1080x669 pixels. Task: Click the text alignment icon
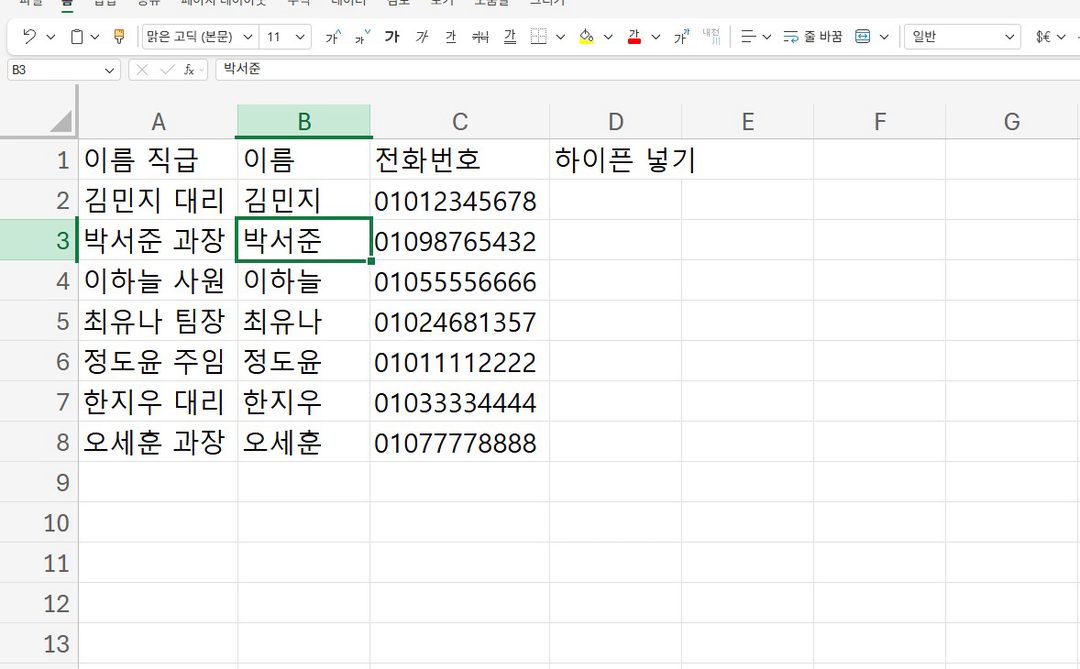(x=748, y=37)
